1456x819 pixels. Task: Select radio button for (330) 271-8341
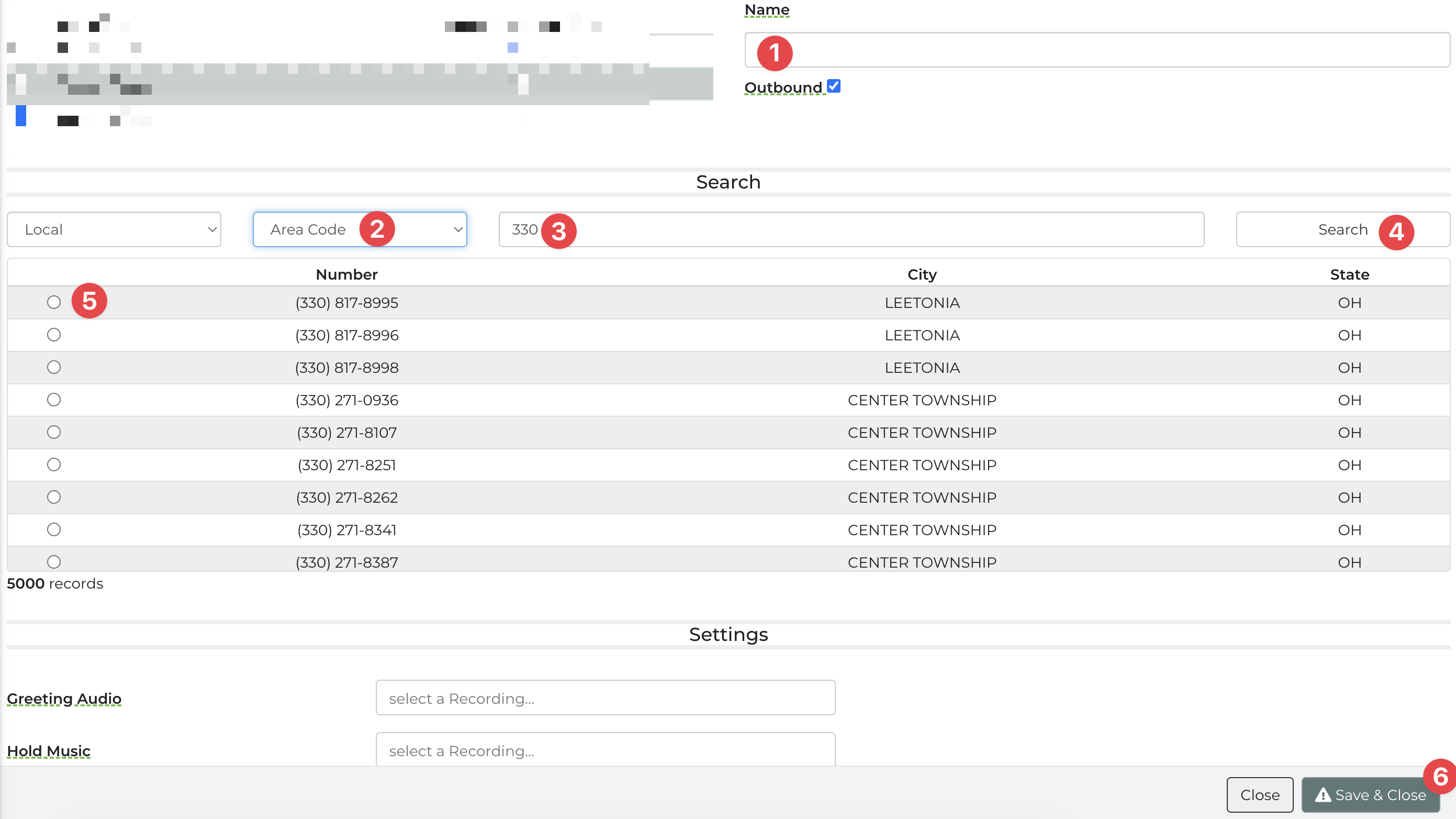(54, 529)
